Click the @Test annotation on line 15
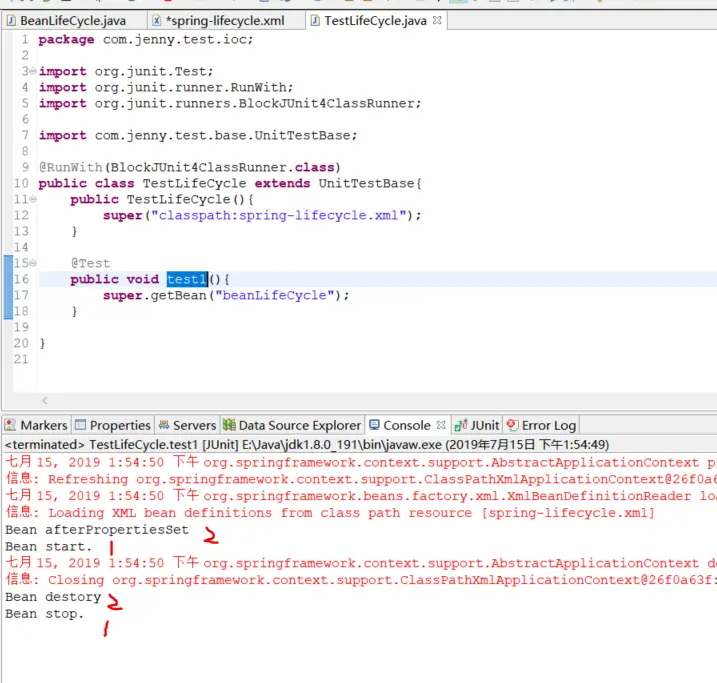 [x=91, y=263]
